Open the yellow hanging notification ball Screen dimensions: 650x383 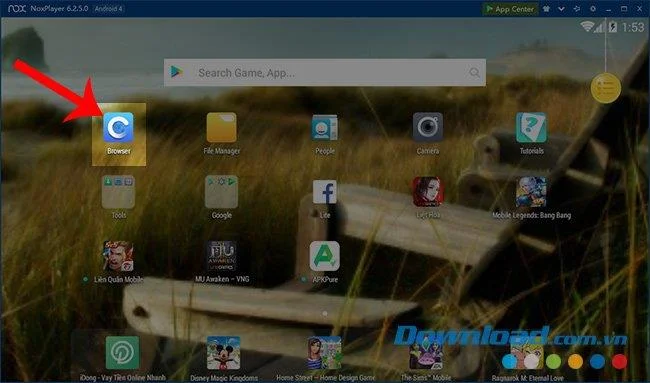[x=606, y=88]
